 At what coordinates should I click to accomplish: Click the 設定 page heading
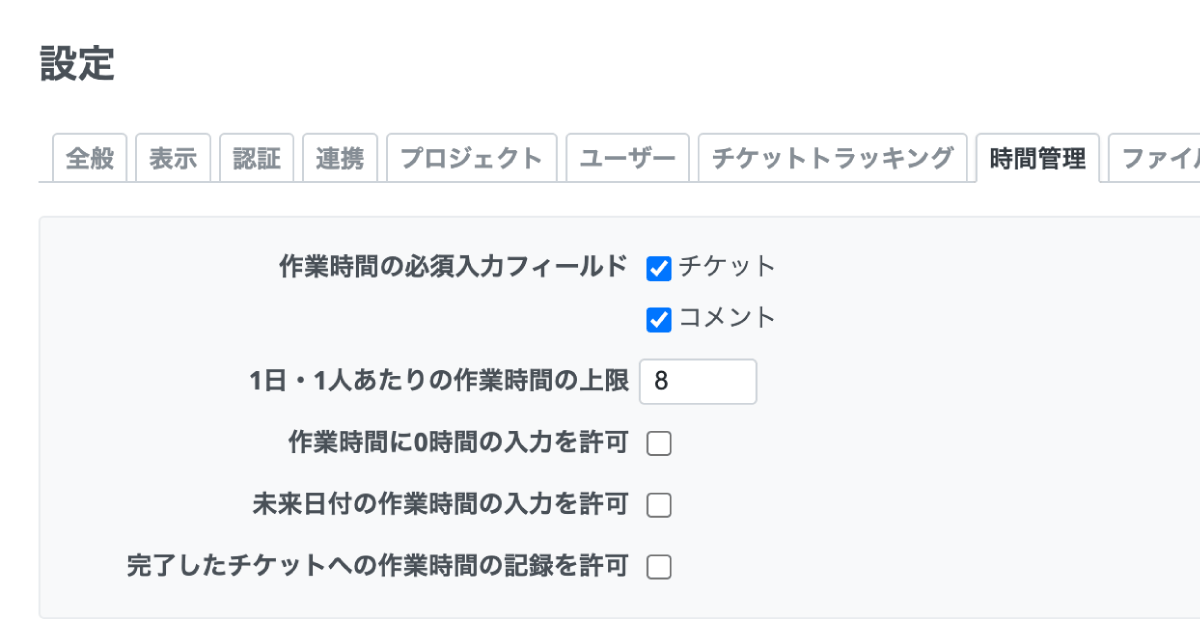[x=77, y=64]
